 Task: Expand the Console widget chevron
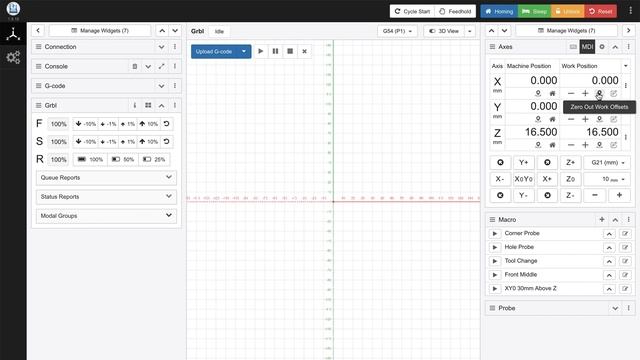pyautogui.click(x=148, y=66)
